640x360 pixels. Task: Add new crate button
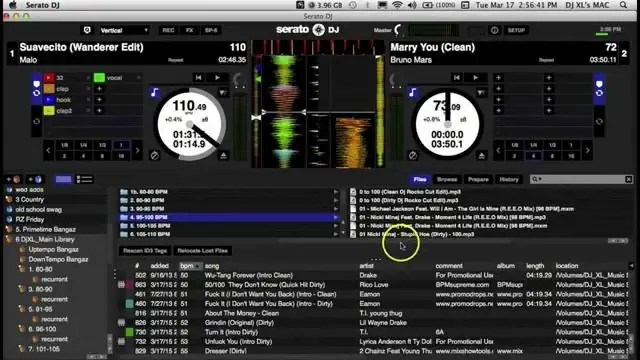pyautogui.click(x=13, y=179)
